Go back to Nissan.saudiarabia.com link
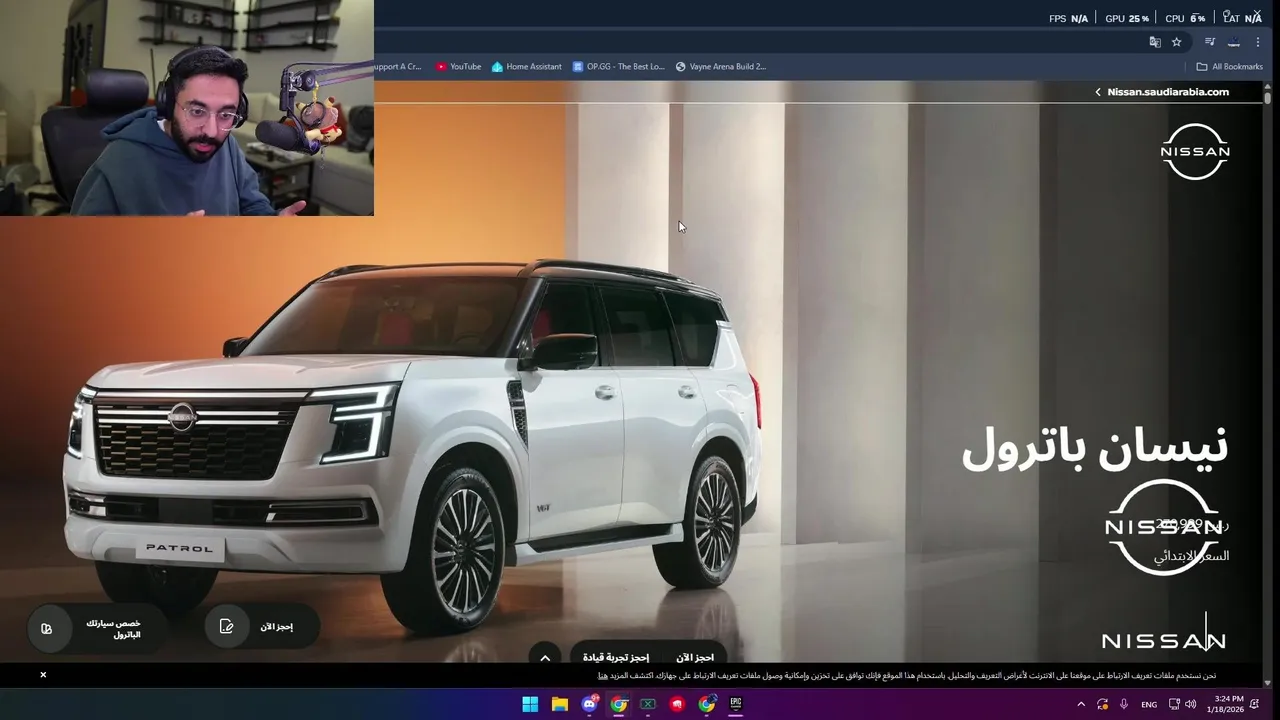The image size is (1280, 720). click(x=1162, y=92)
